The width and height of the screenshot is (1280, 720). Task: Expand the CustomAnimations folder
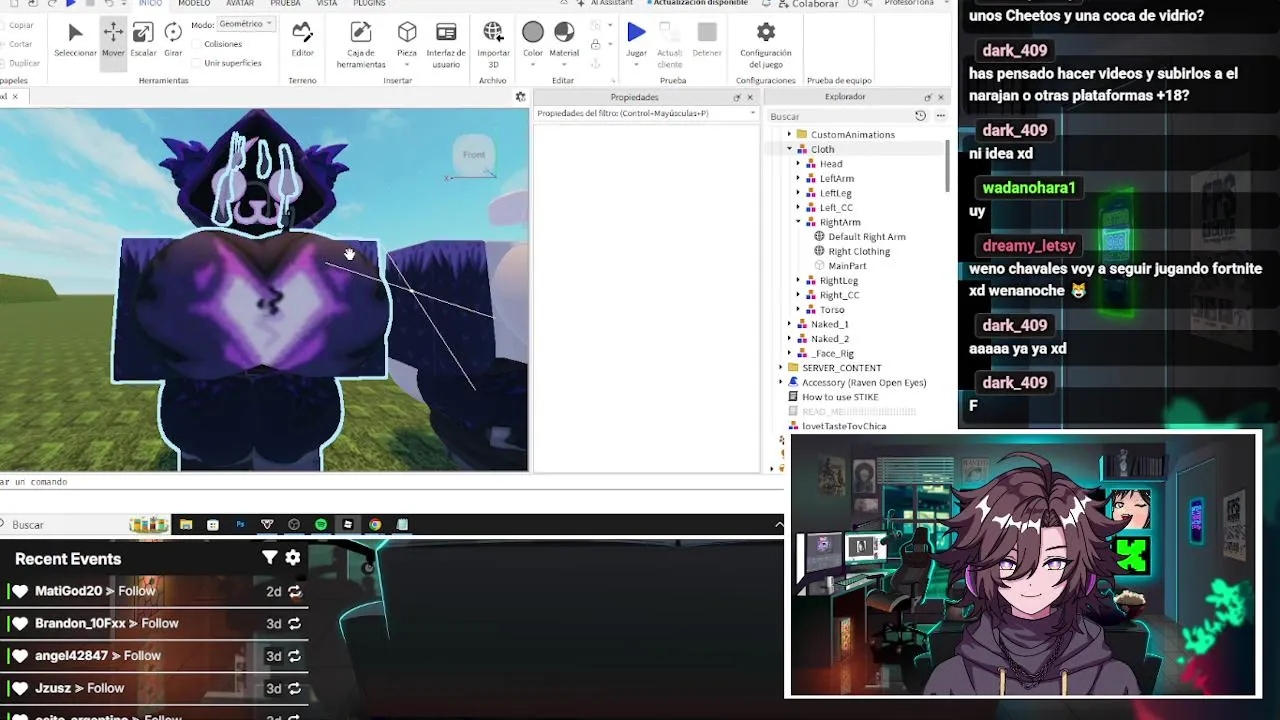click(x=789, y=134)
